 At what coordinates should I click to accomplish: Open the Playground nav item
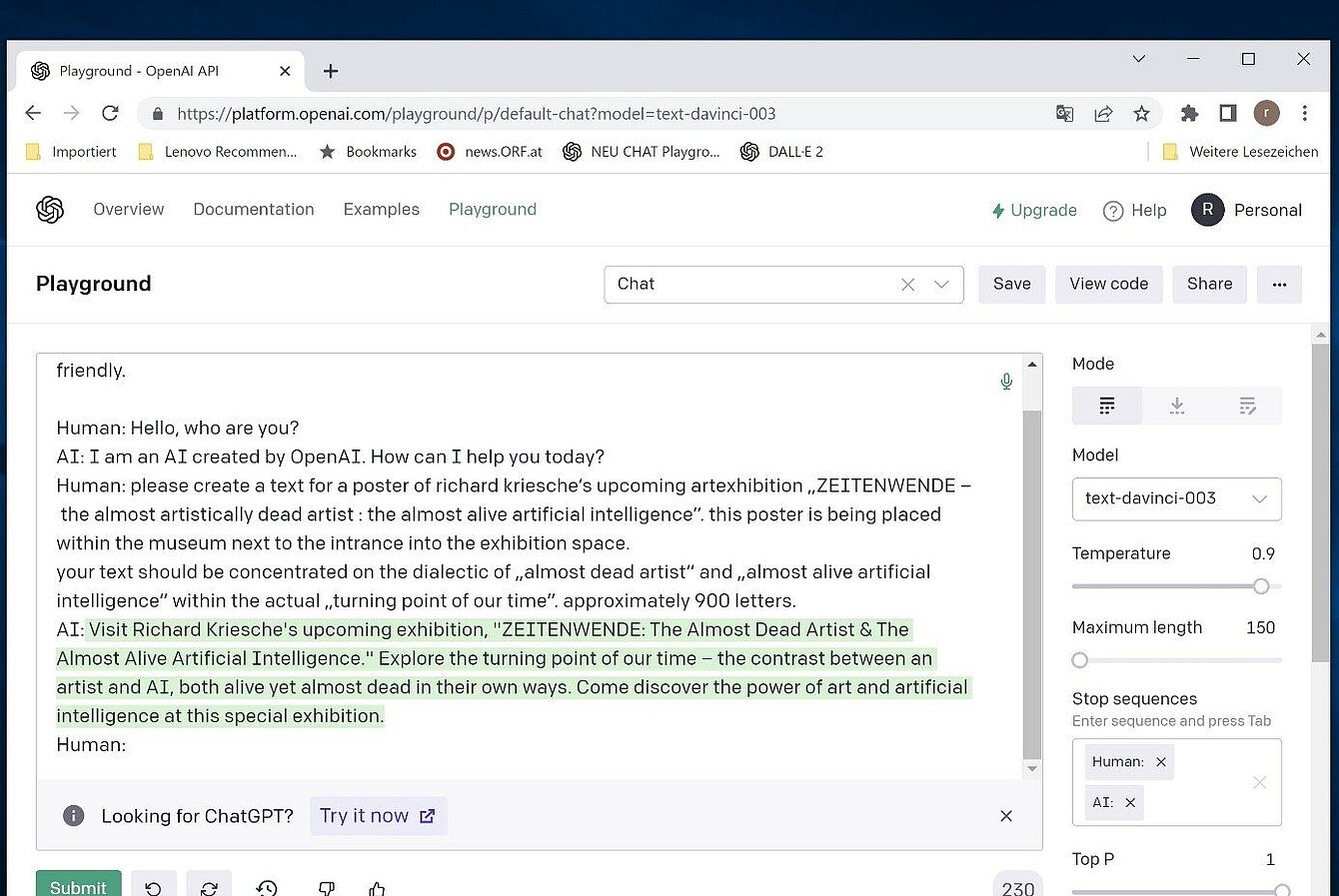(x=493, y=210)
